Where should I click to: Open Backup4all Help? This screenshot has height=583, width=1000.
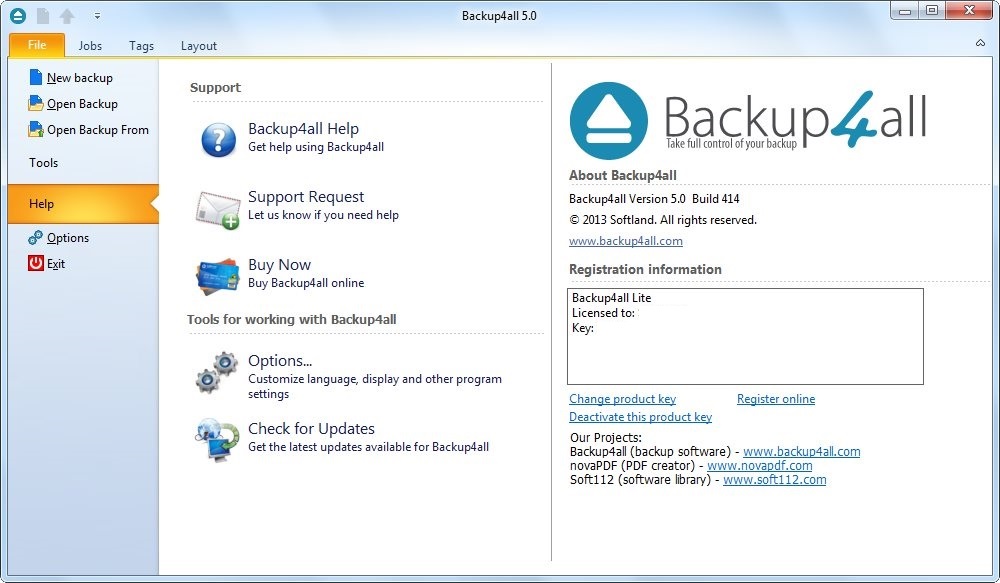304,129
